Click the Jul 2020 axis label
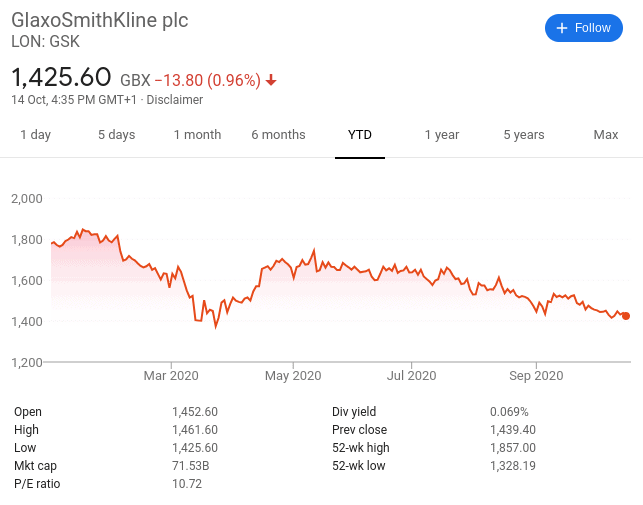This screenshot has width=643, height=505. point(411,375)
